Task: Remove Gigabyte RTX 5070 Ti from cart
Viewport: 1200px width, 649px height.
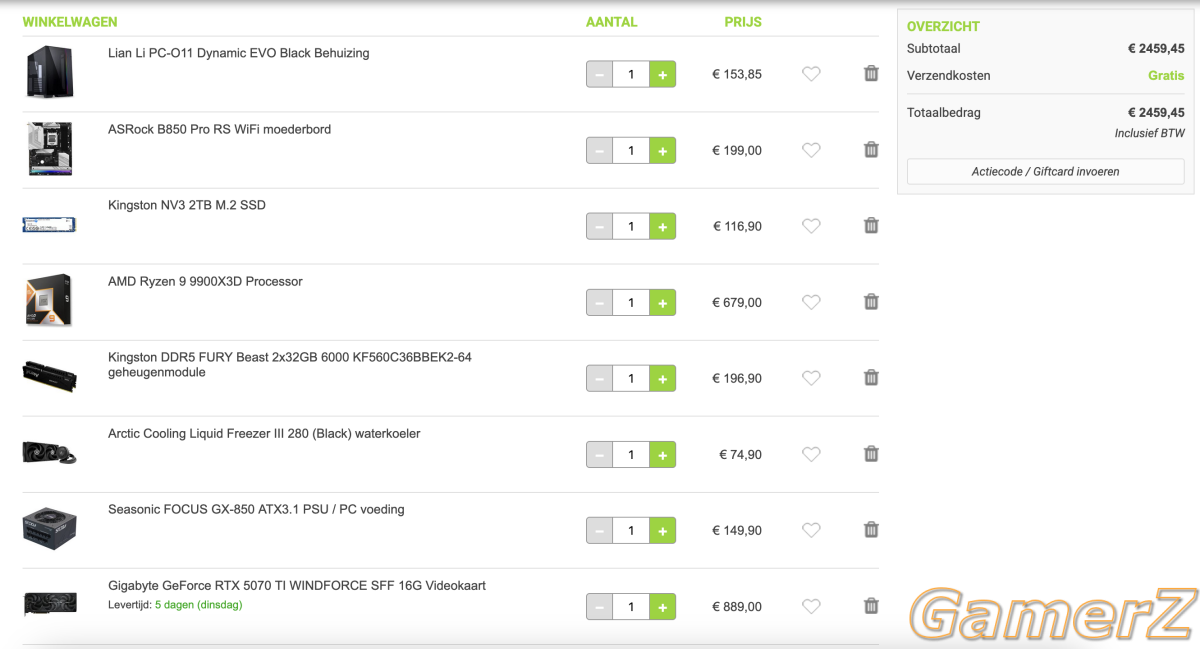Action: (x=871, y=606)
